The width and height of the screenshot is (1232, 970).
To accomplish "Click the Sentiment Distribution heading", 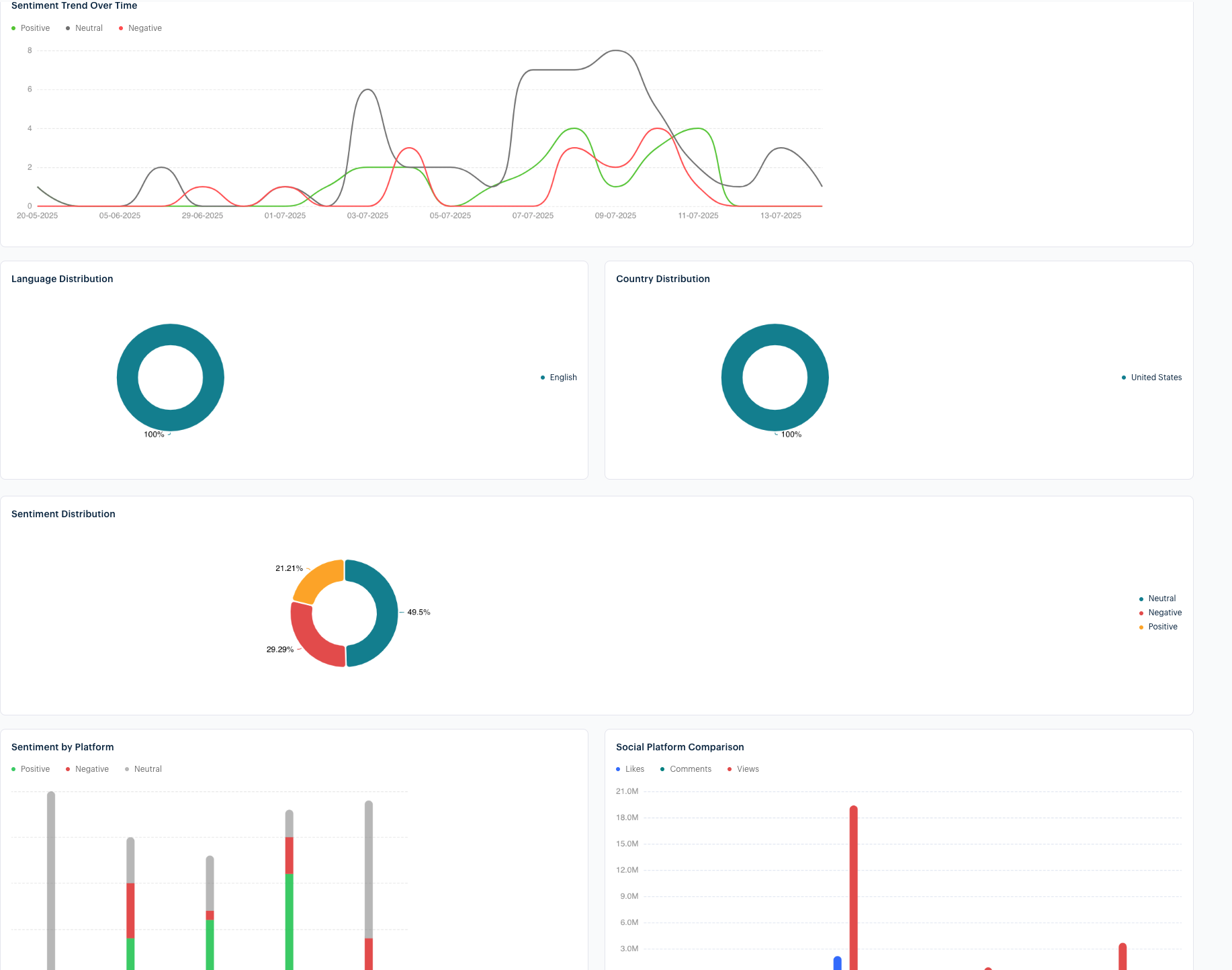I will click(x=63, y=514).
